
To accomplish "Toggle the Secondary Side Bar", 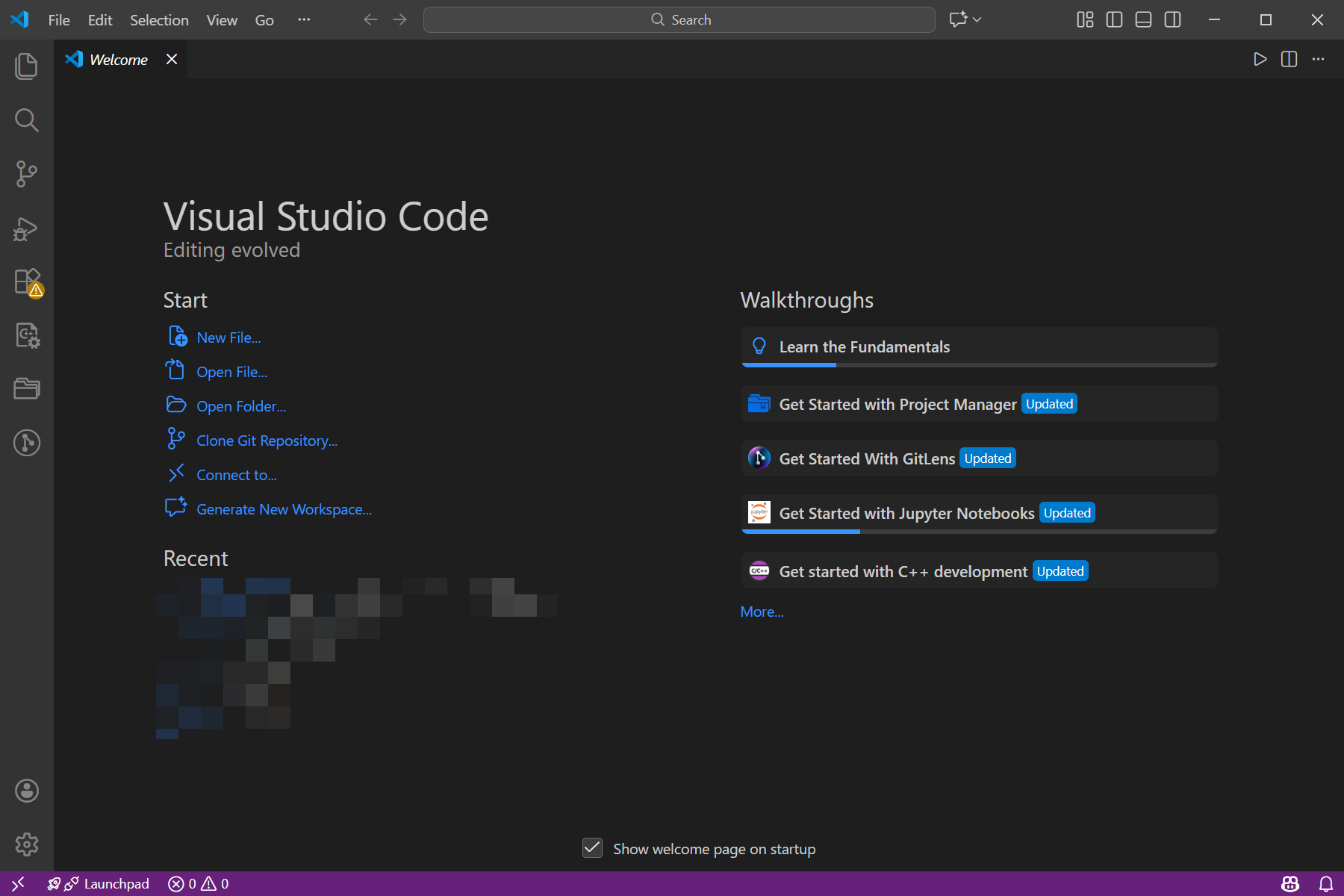I will (x=1172, y=20).
